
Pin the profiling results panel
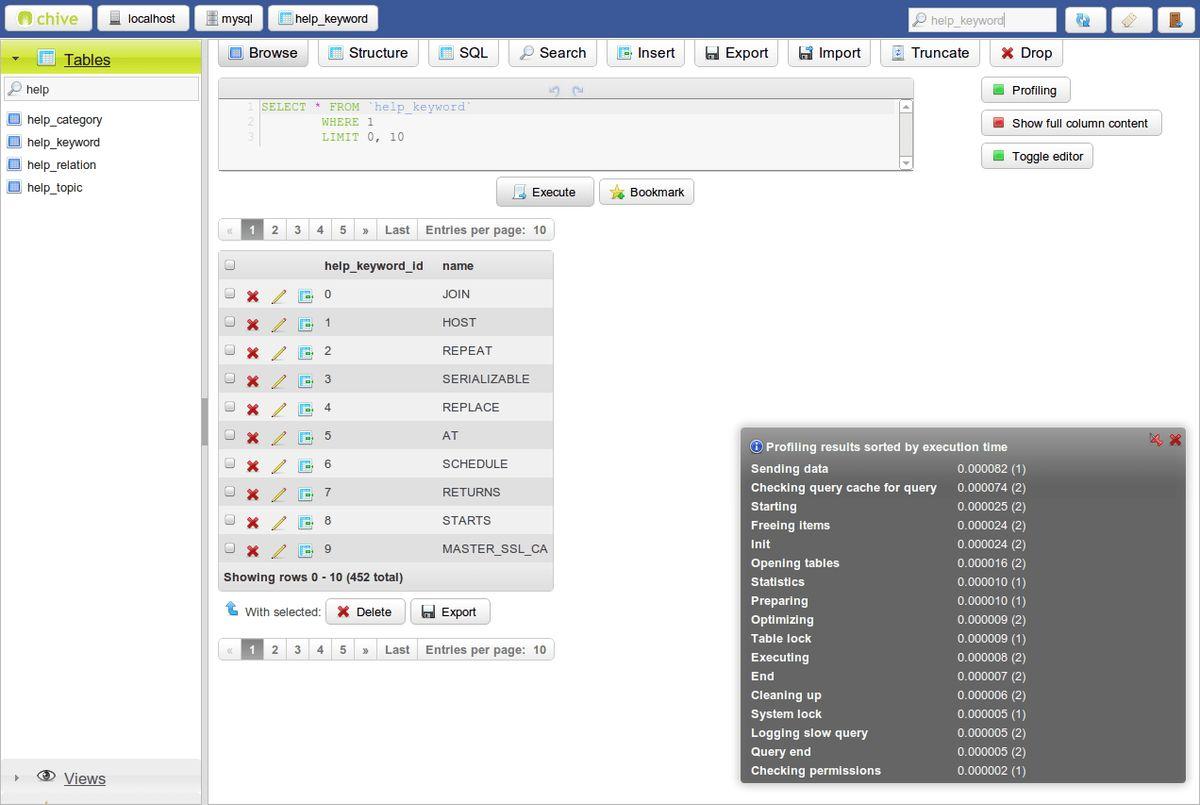(1155, 440)
